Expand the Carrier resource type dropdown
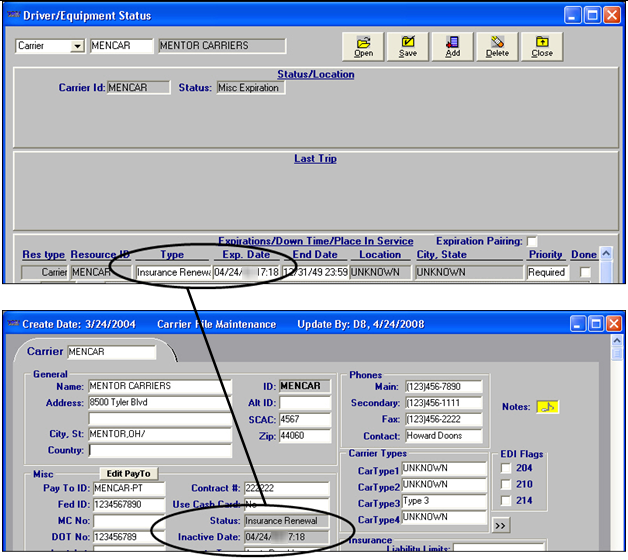The width and height of the screenshot is (628, 560). point(76,46)
